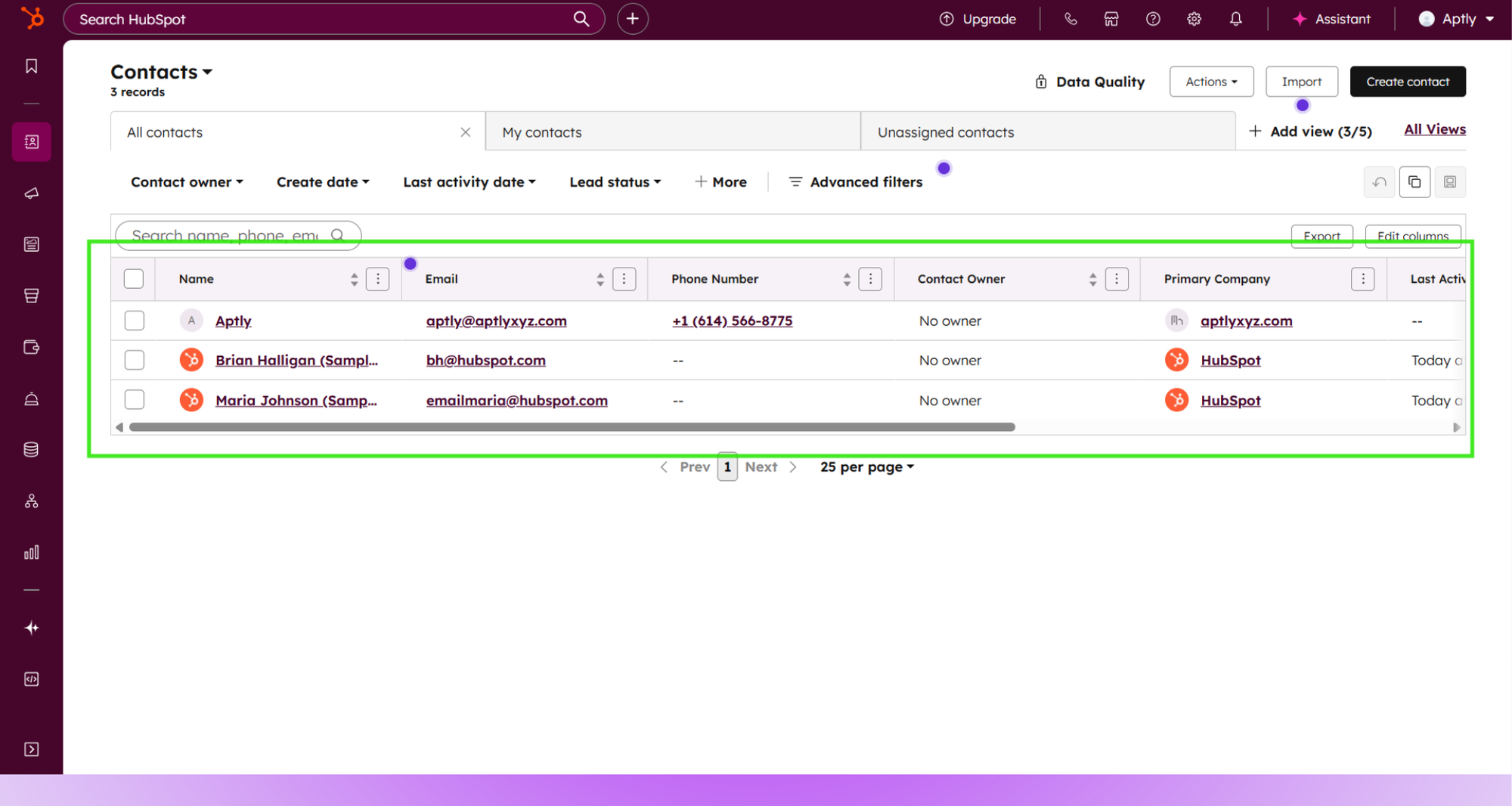Image resolution: width=1512 pixels, height=806 pixels.
Task: Add more filters with + More
Action: pos(720,182)
